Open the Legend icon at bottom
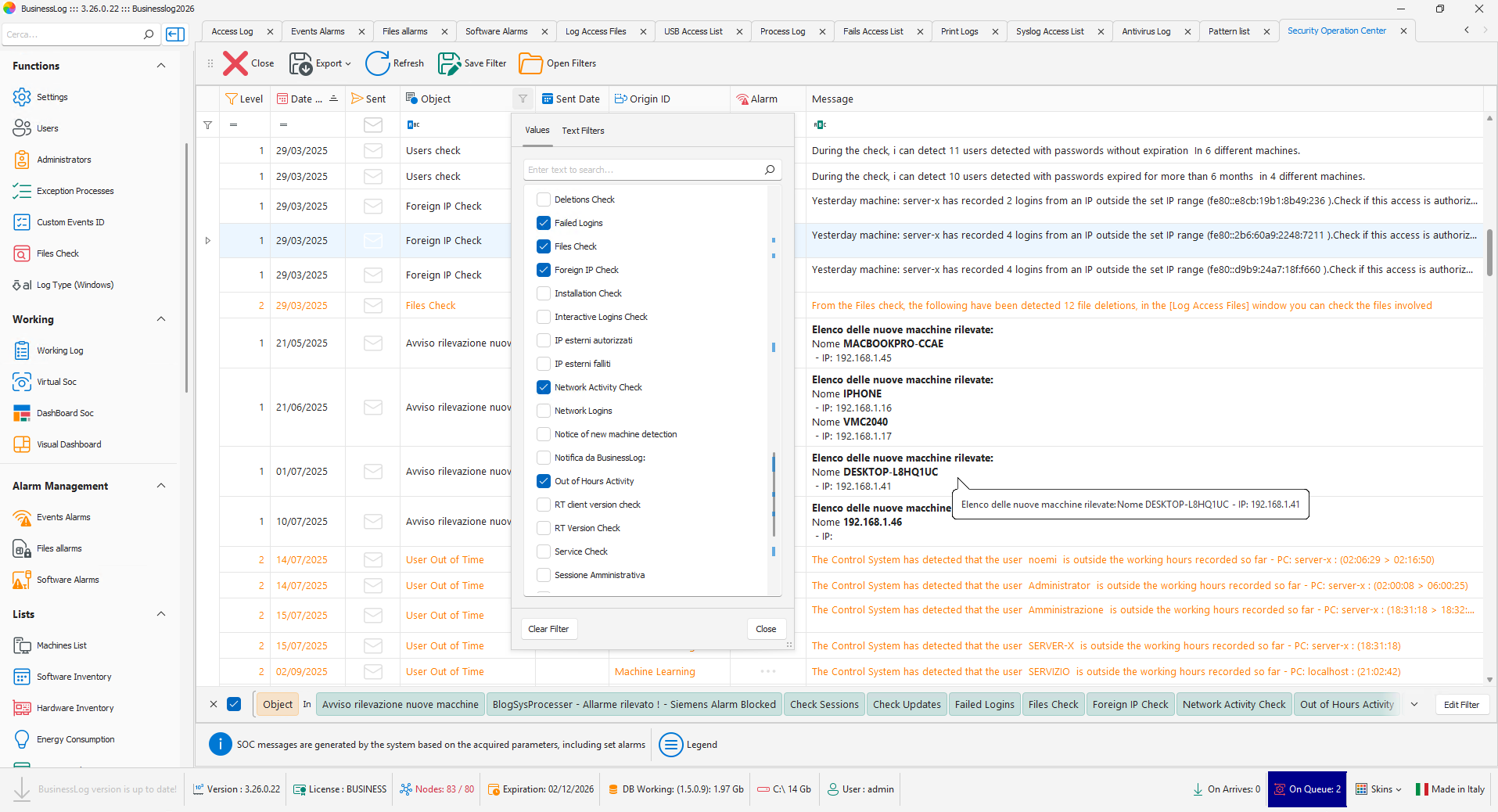 point(671,745)
